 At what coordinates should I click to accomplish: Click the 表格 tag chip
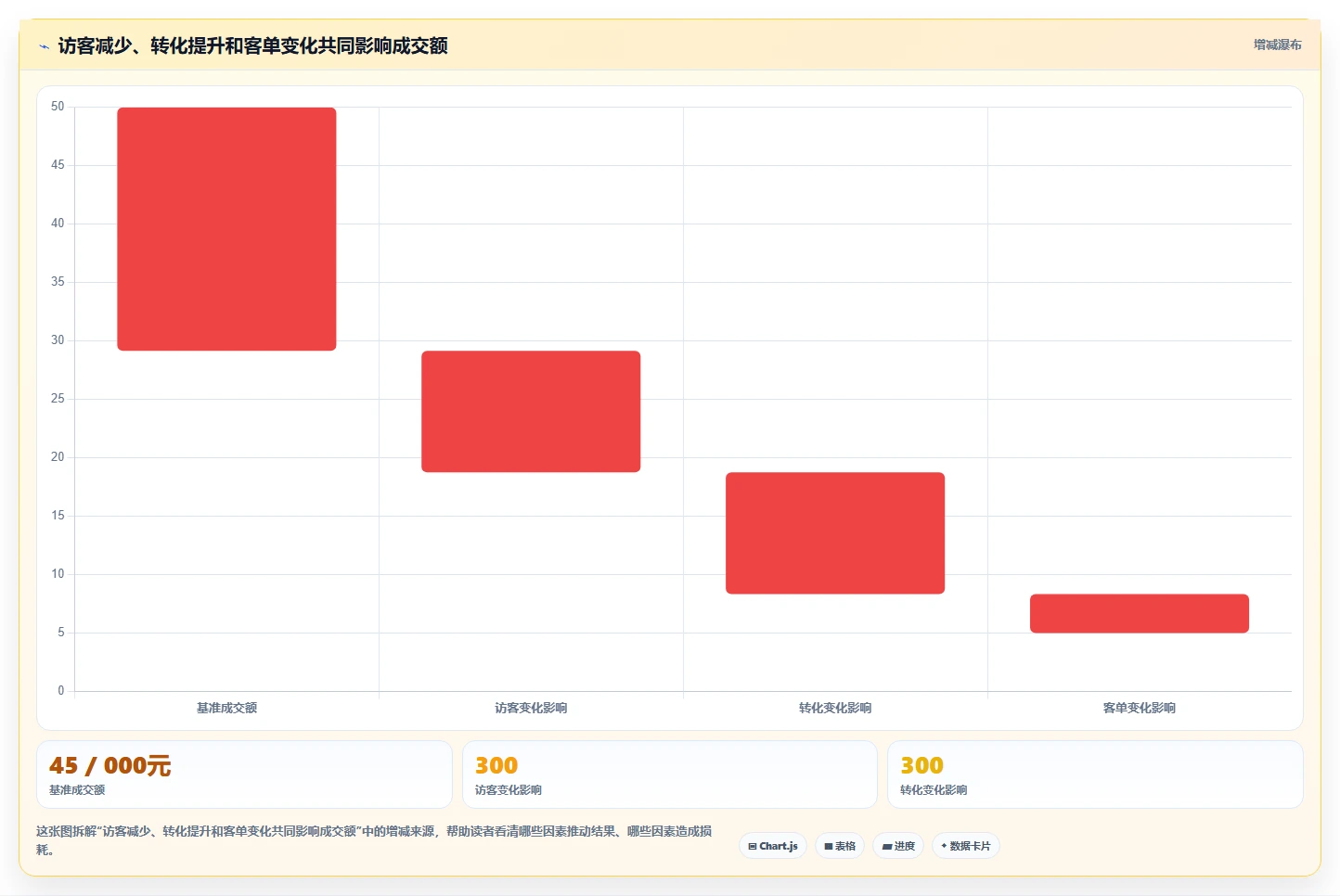(x=840, y=846)
